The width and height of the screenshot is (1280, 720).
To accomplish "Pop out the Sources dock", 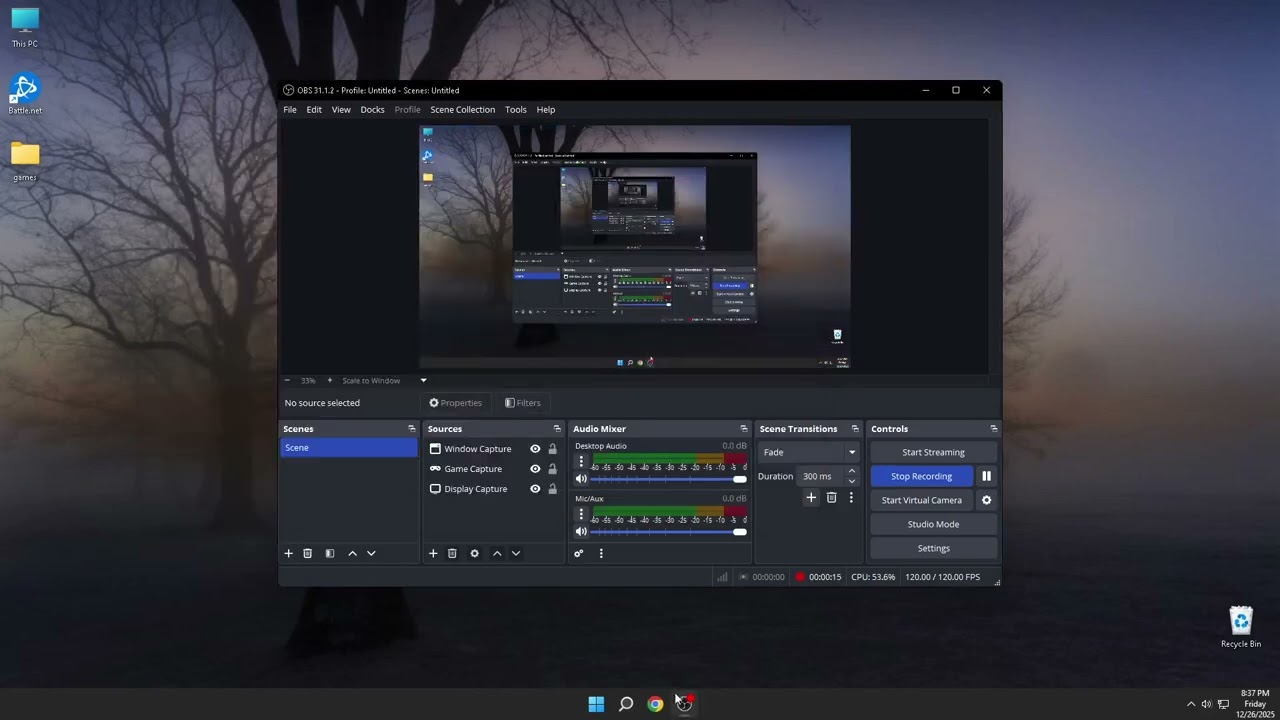I will click(x=557, y=429).
